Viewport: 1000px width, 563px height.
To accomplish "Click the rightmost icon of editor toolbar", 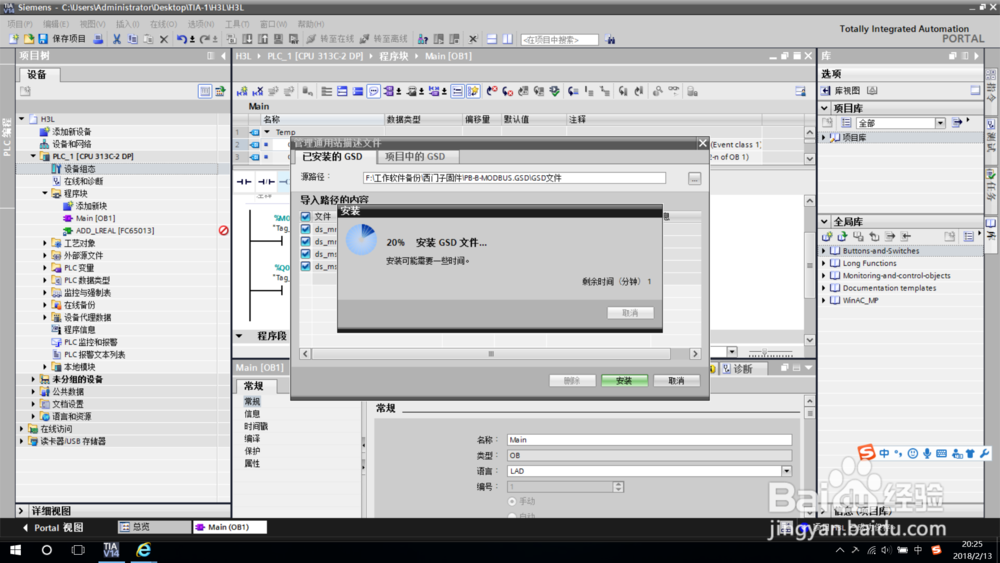I will point(800,92).
